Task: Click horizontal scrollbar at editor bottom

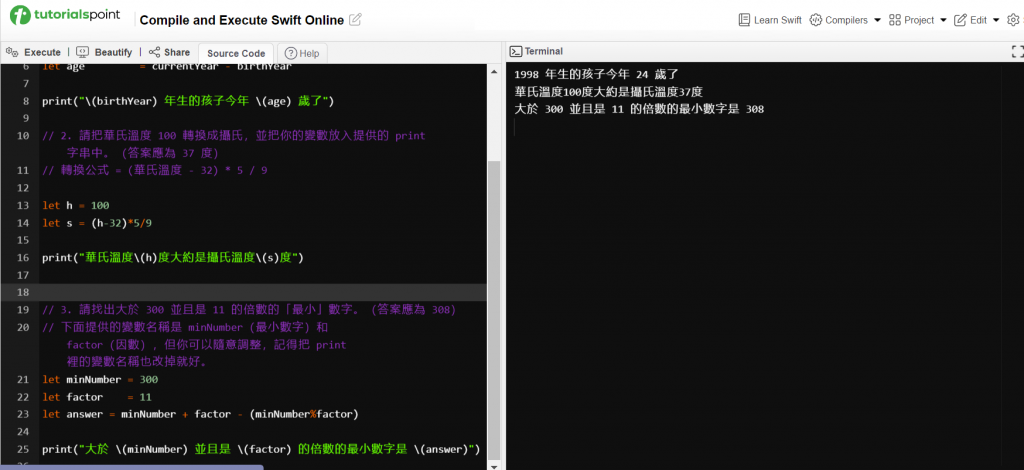Action: point(131,467)
